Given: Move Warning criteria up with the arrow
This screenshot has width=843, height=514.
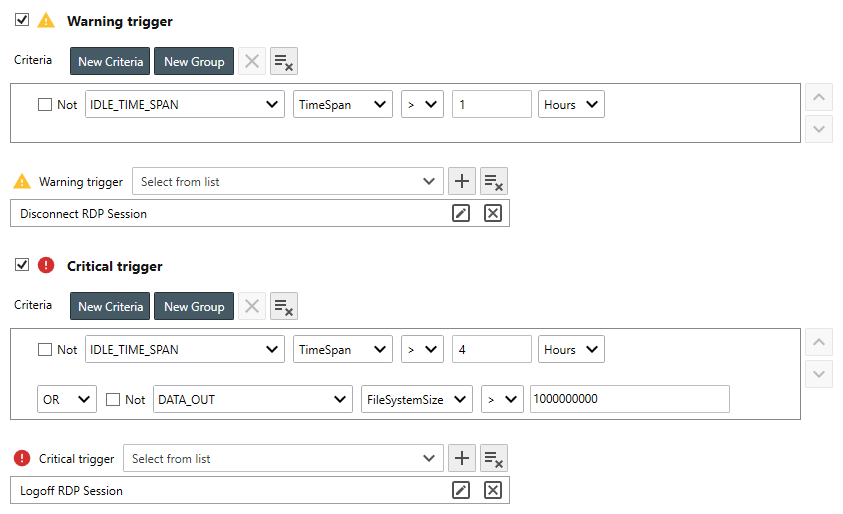Looking at the screenshot, I should pos(818,98).
